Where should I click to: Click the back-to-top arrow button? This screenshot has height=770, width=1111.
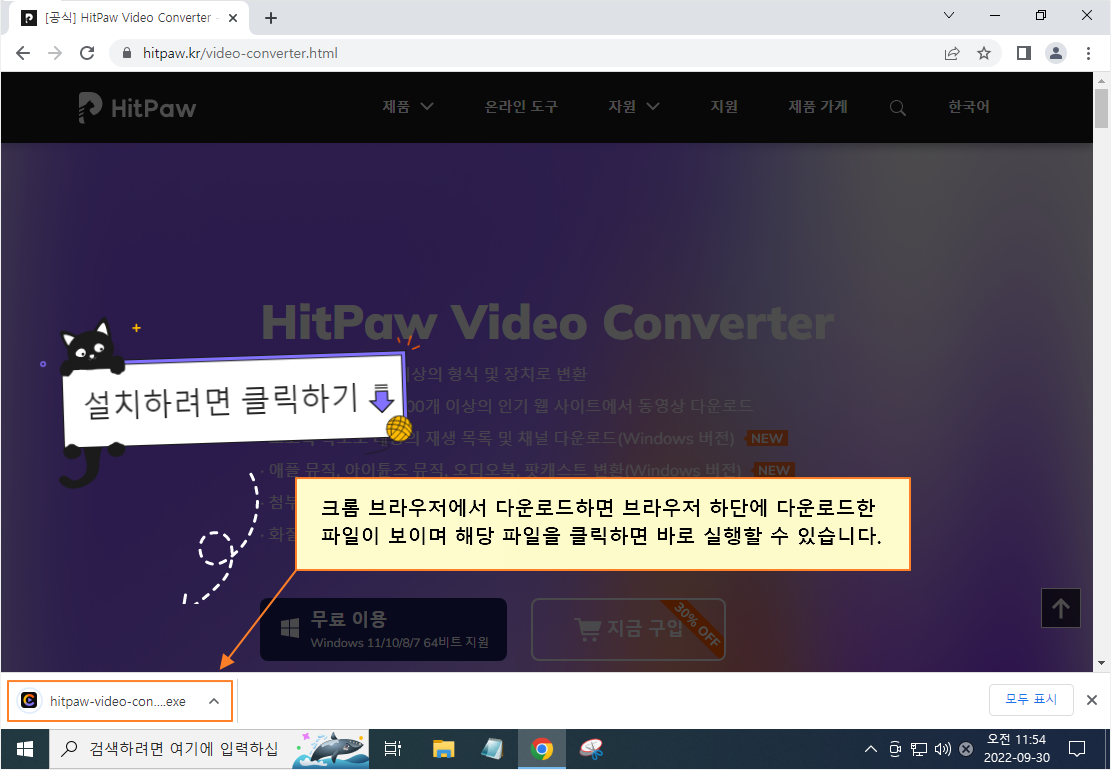click(1061, 608)
